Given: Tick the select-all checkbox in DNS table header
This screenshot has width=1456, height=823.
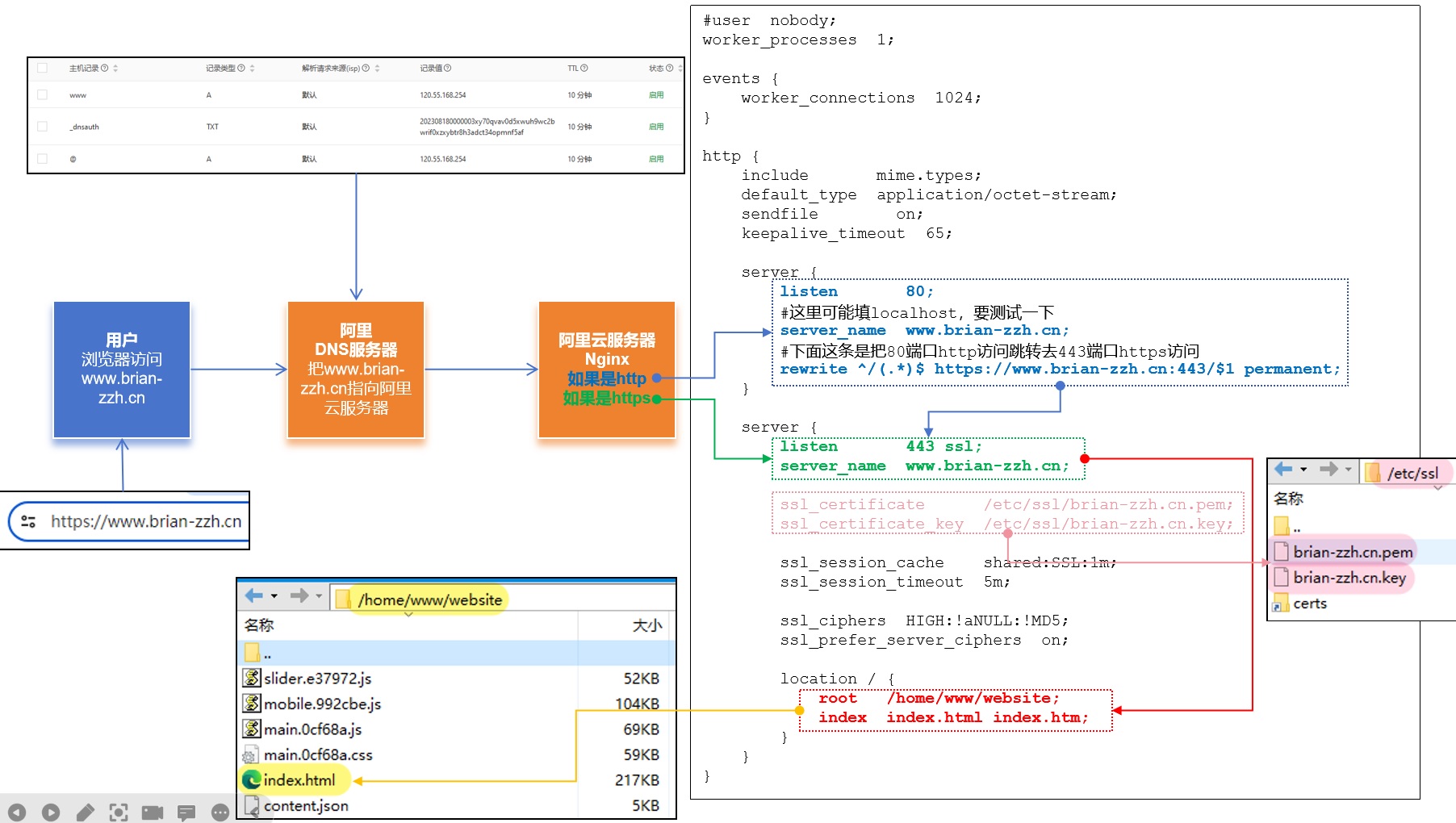Looking at the screenshot, I should tap(43, 69).
